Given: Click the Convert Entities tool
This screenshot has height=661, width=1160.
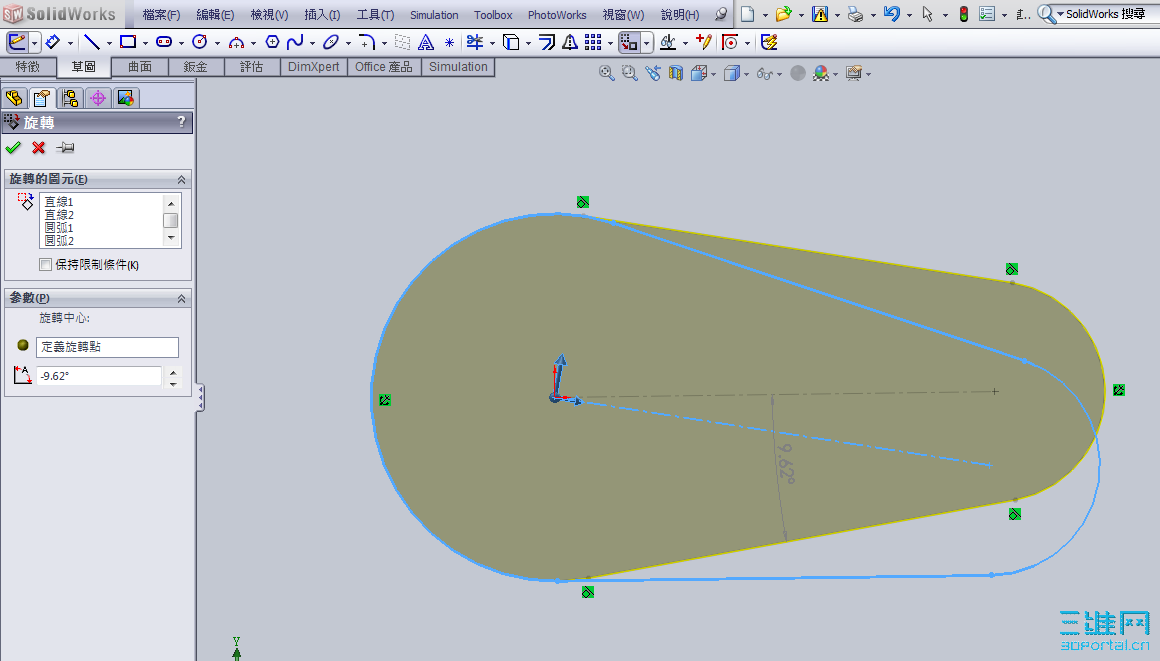Looking at the screenshot, I should pyautogui.click(x=510, y=42).
